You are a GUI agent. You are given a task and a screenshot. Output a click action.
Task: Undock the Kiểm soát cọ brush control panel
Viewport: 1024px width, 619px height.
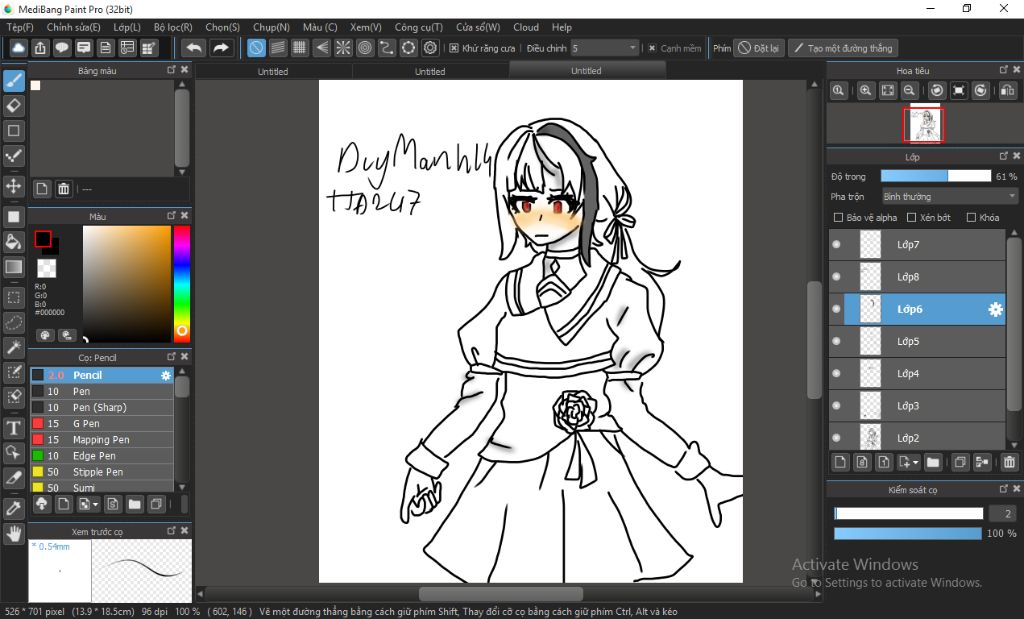1004,488
